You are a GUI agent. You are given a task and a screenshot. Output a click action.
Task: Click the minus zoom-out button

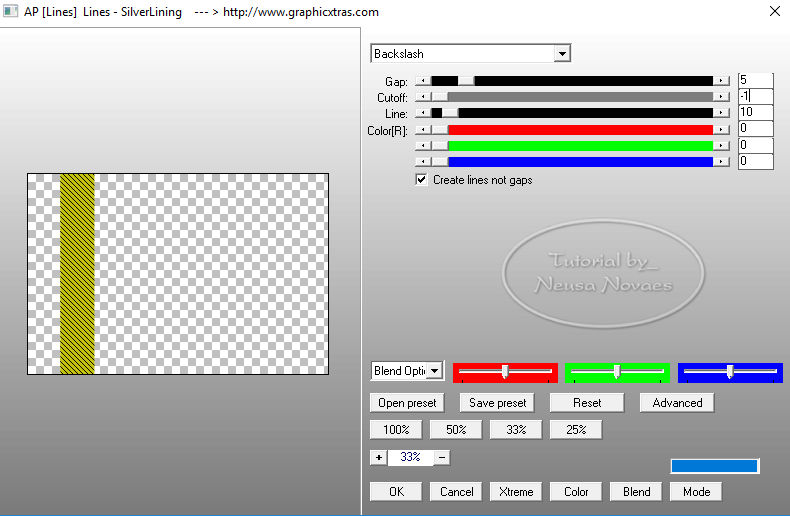(442, 457)
